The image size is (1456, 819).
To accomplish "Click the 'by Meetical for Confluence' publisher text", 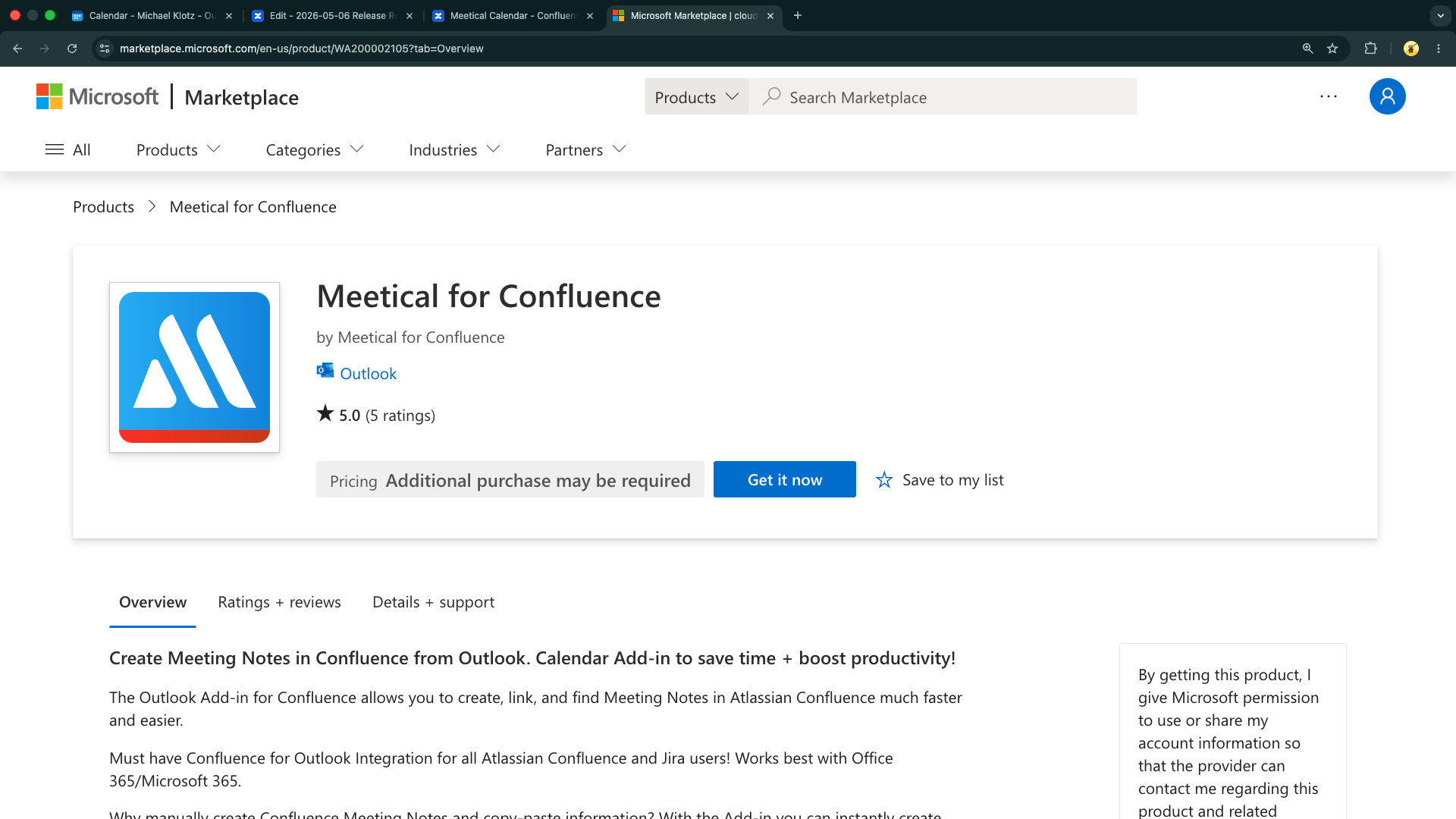I will tap(410, 337).
